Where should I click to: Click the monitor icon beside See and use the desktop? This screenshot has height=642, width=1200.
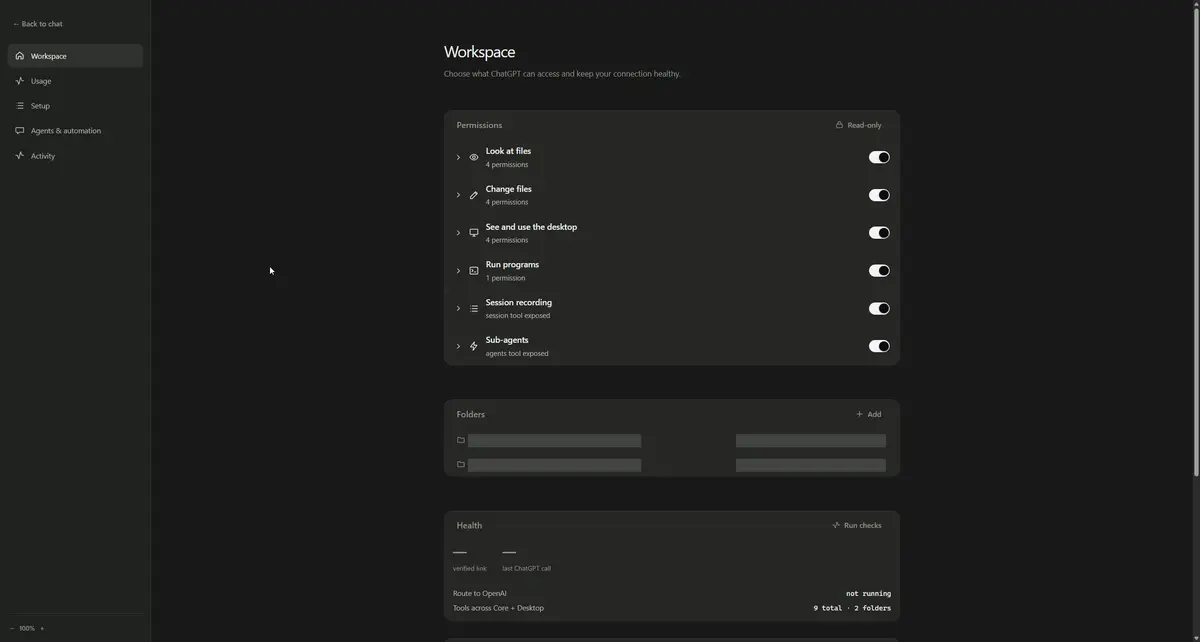[x=474, y=233]
